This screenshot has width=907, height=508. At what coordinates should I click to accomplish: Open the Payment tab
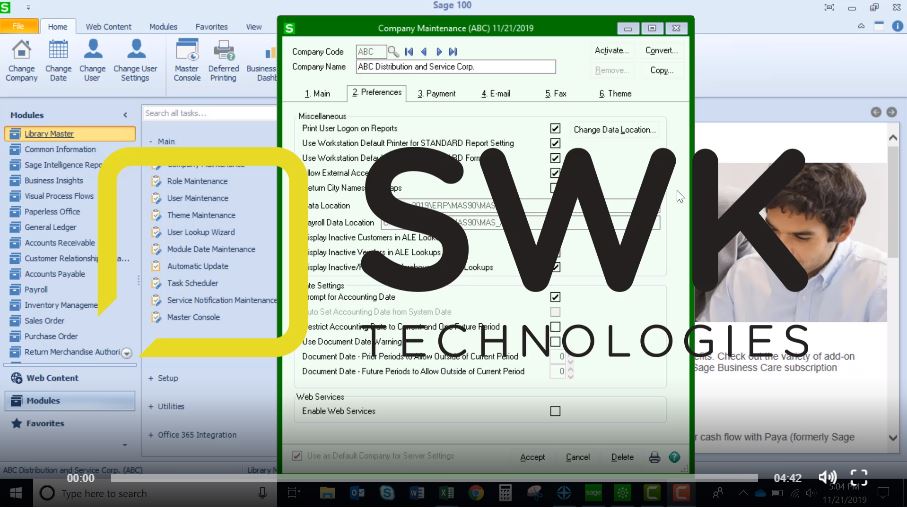click(437, 93)
